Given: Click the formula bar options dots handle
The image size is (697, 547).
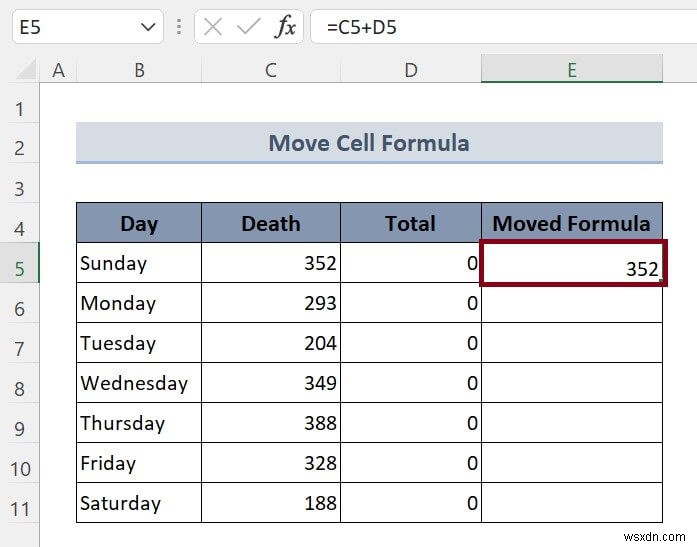Looking at the screenshot, I should click(179, 27).
